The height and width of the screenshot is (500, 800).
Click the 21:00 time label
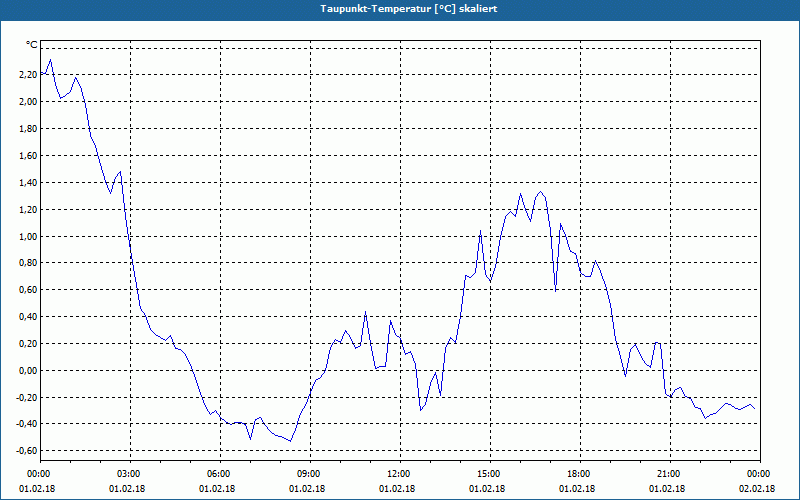coord(670,474)
